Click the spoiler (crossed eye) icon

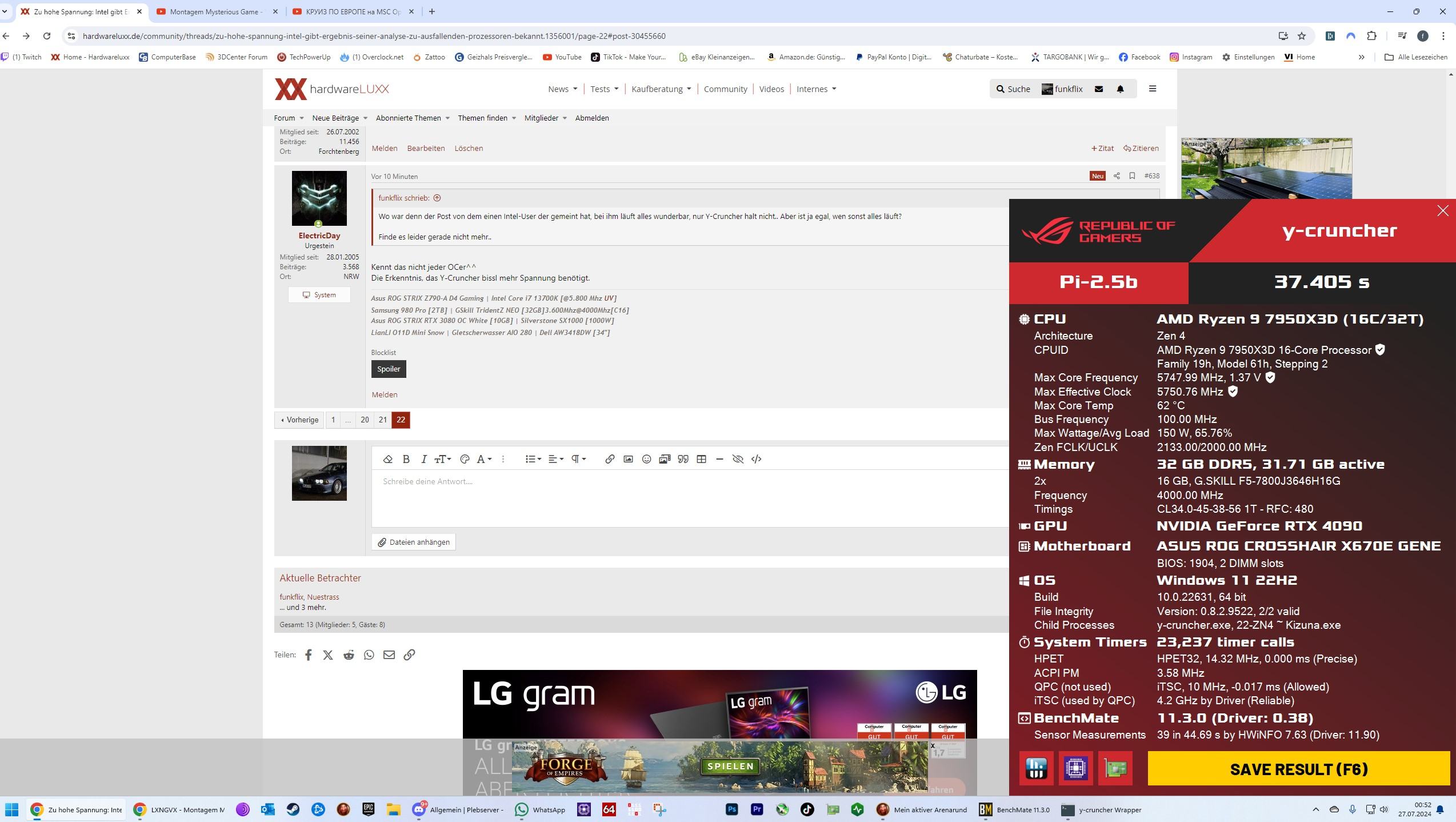738,459
